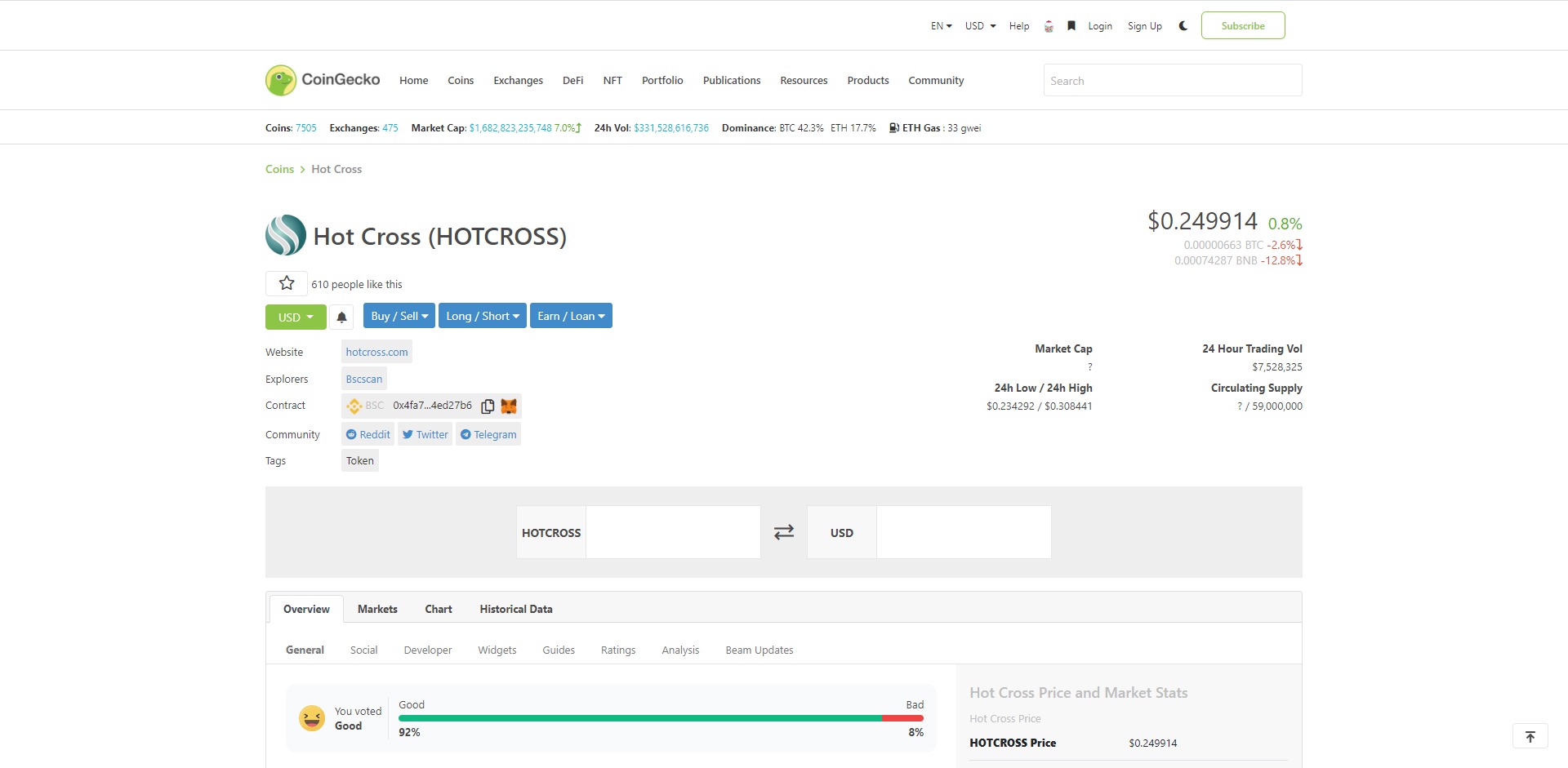Open the Social sub-tab
Viewport: 1568px width, 768px height.
click(363, 650)
